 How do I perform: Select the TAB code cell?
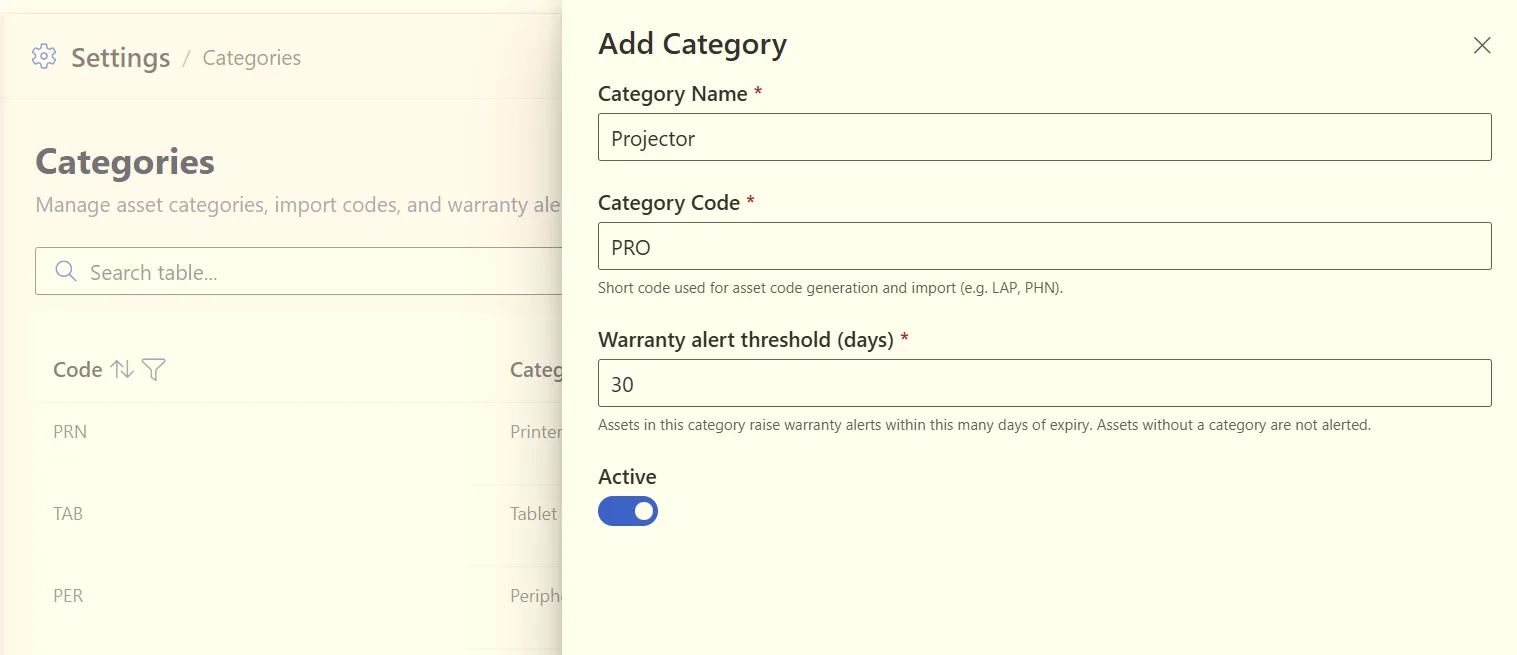pyautogui.click(x=68, y=514)
